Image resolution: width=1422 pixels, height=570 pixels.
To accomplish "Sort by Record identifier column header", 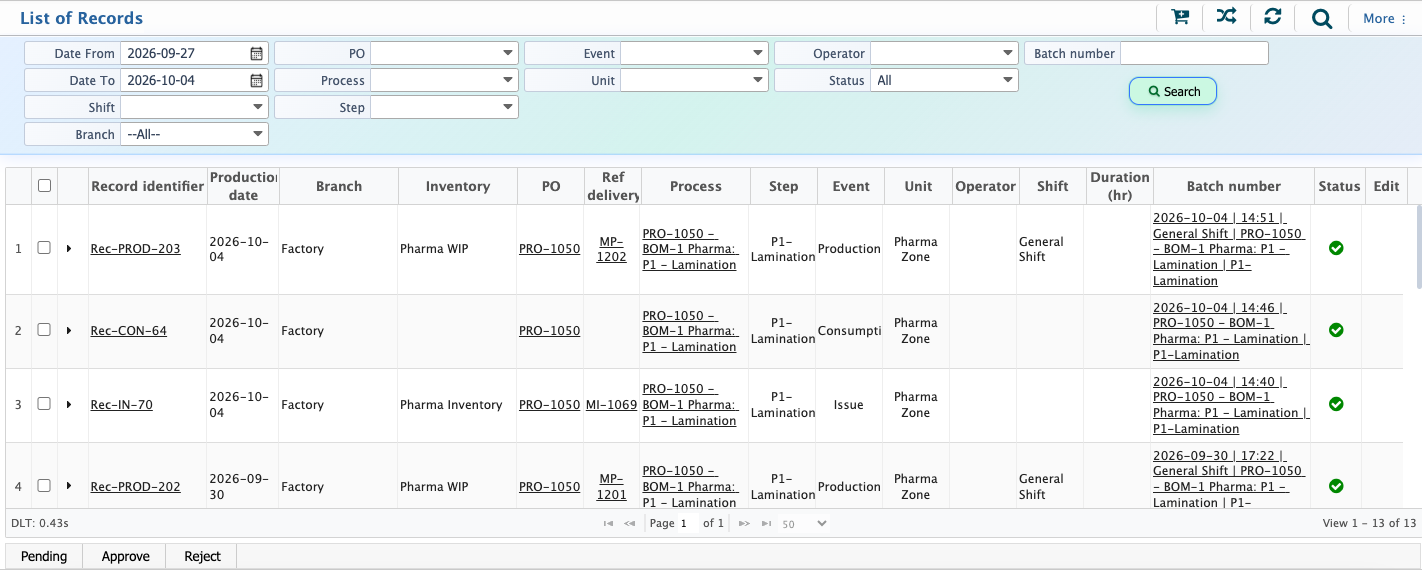I will click(147, 186).
